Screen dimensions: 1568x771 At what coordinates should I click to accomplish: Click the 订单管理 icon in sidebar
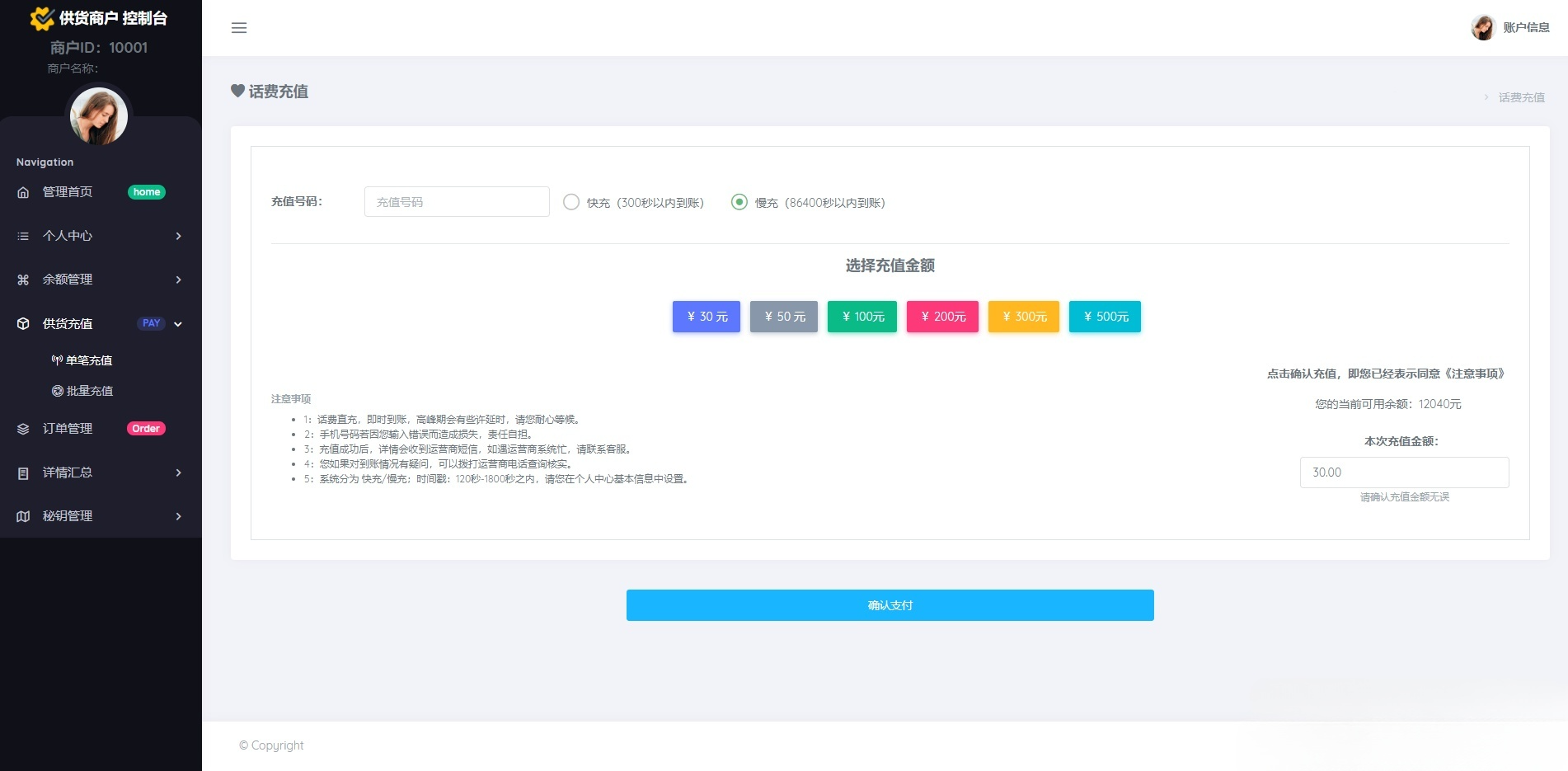pyautogui.click(x=22, y=428)
